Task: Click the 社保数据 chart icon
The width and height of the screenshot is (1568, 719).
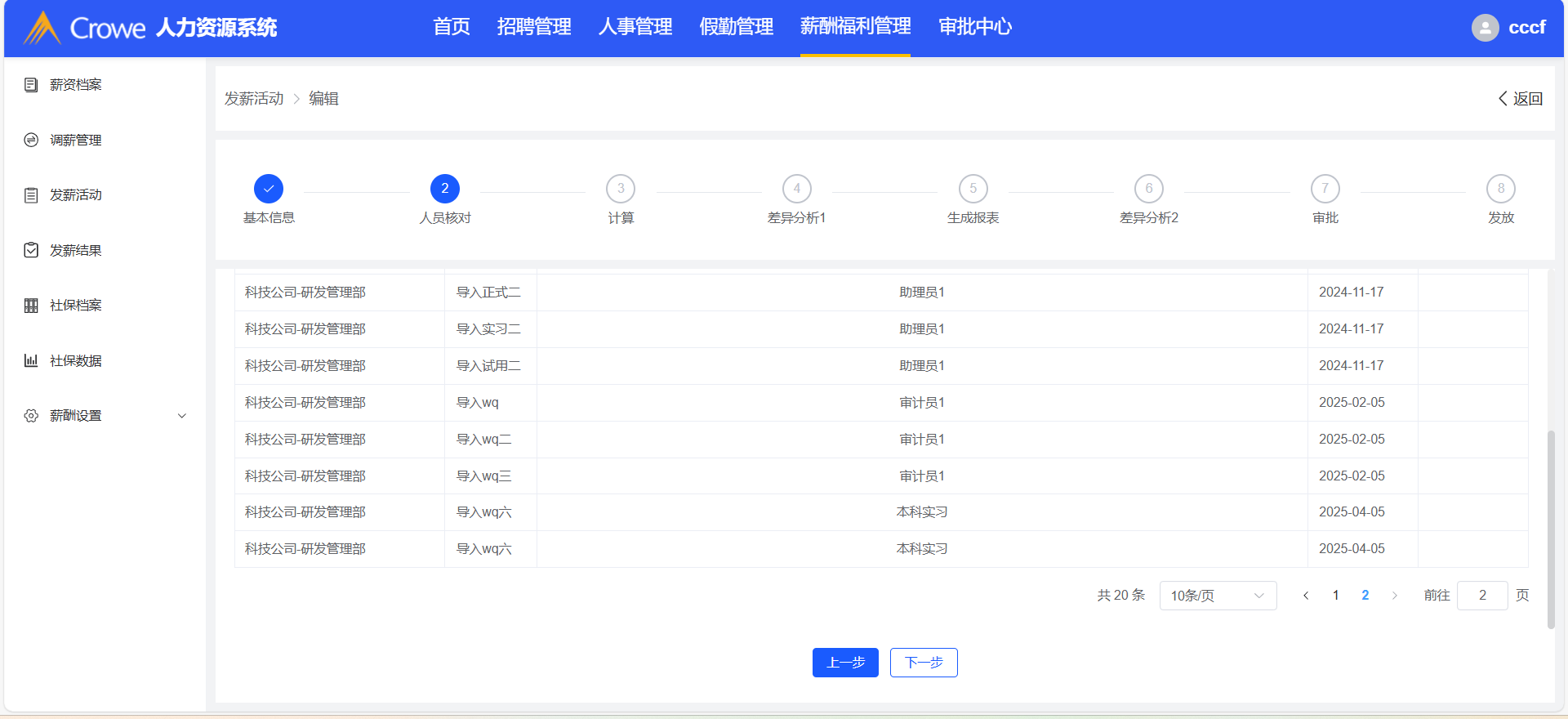Action: [x=31, y=360]
